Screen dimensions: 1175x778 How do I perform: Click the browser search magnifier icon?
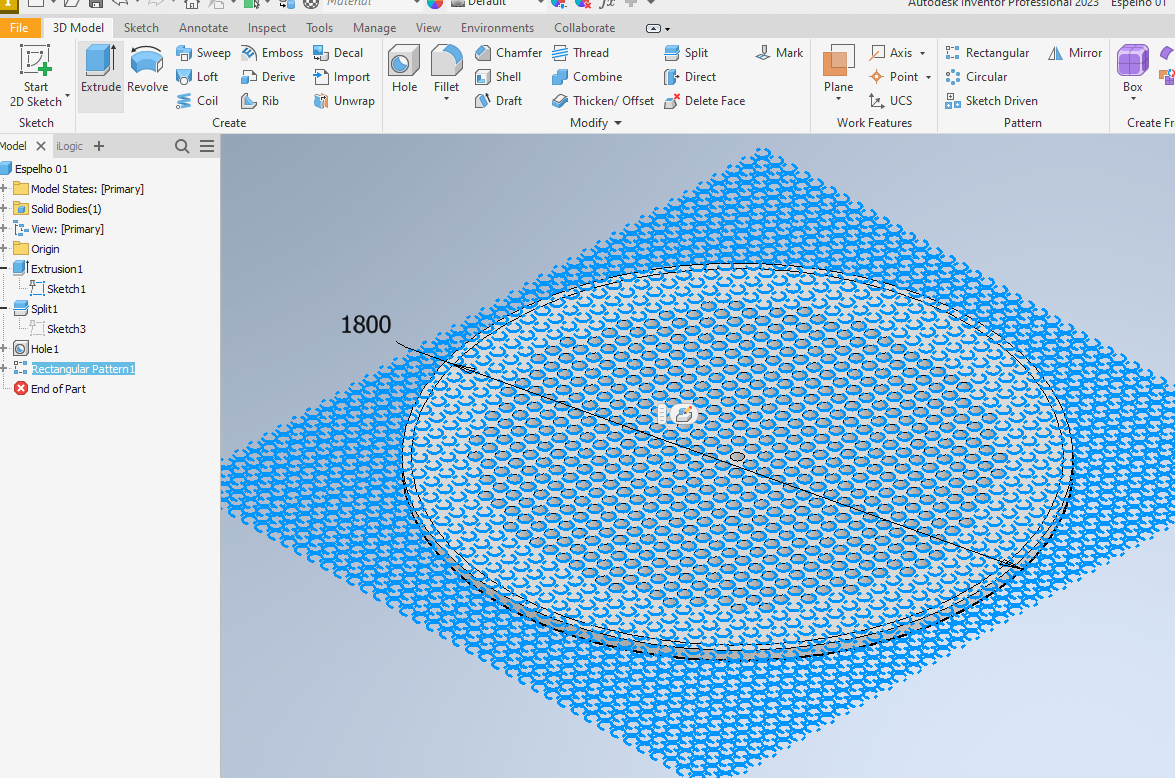(x=182, y=146)
